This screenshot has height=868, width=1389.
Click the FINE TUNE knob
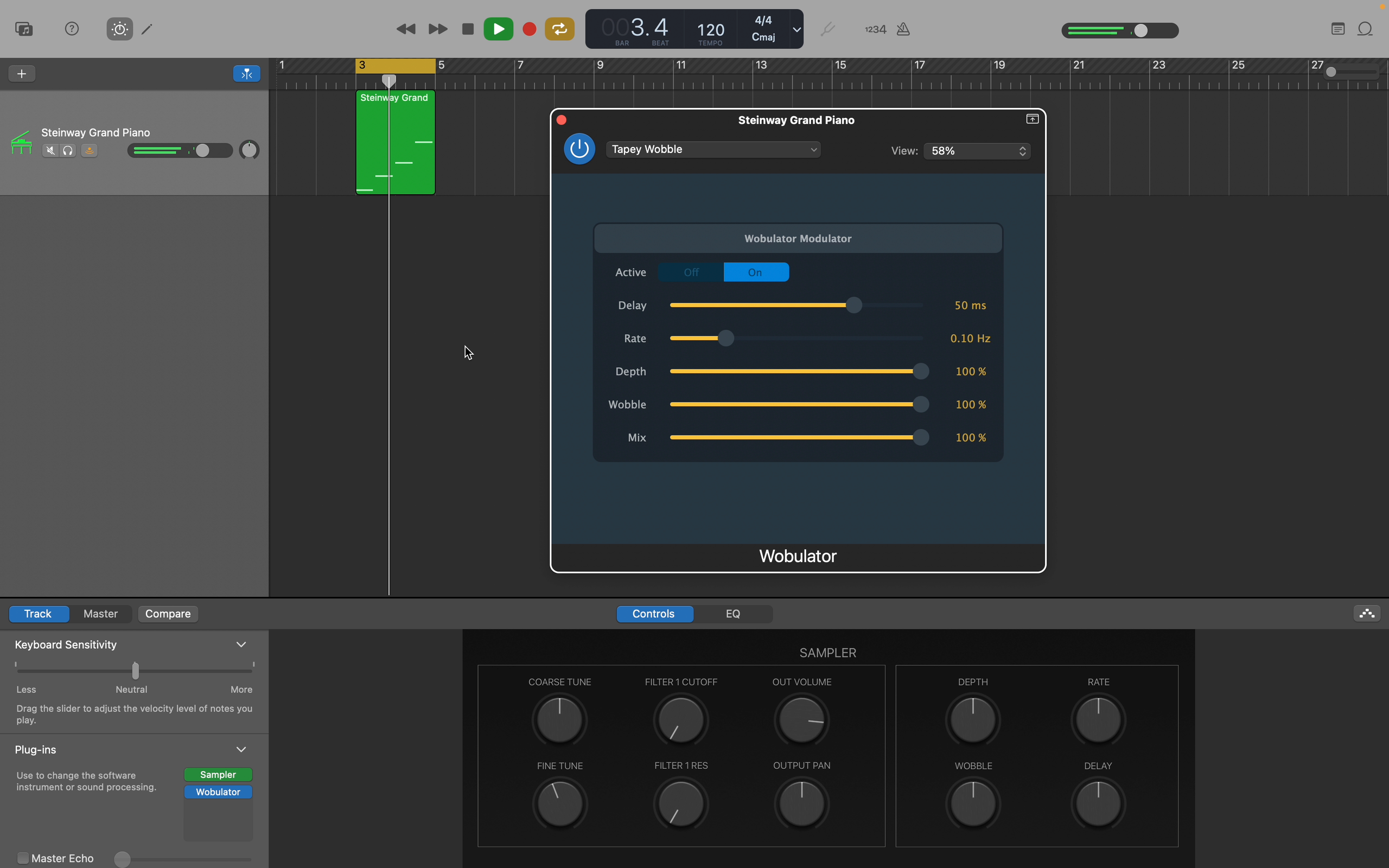tap(559, 803)
